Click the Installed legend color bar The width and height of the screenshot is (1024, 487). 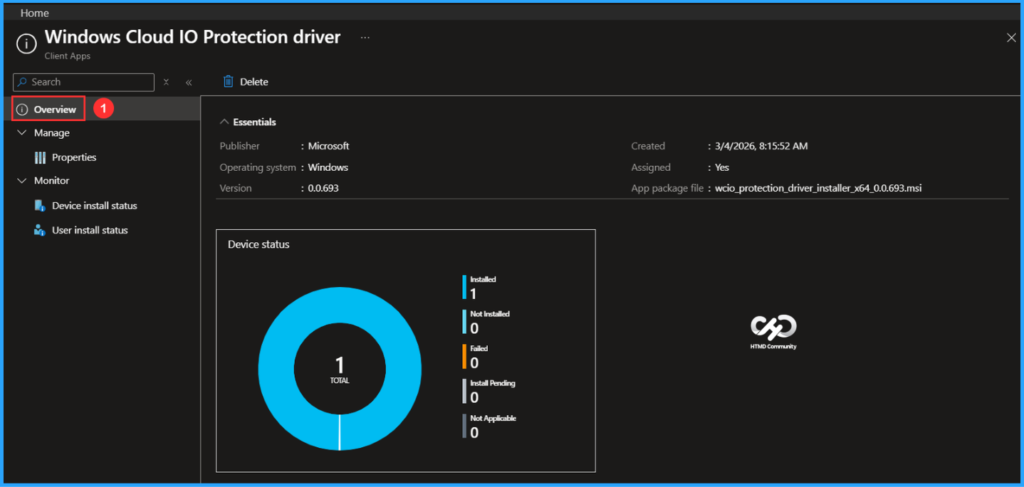click(x=464, y=287)
